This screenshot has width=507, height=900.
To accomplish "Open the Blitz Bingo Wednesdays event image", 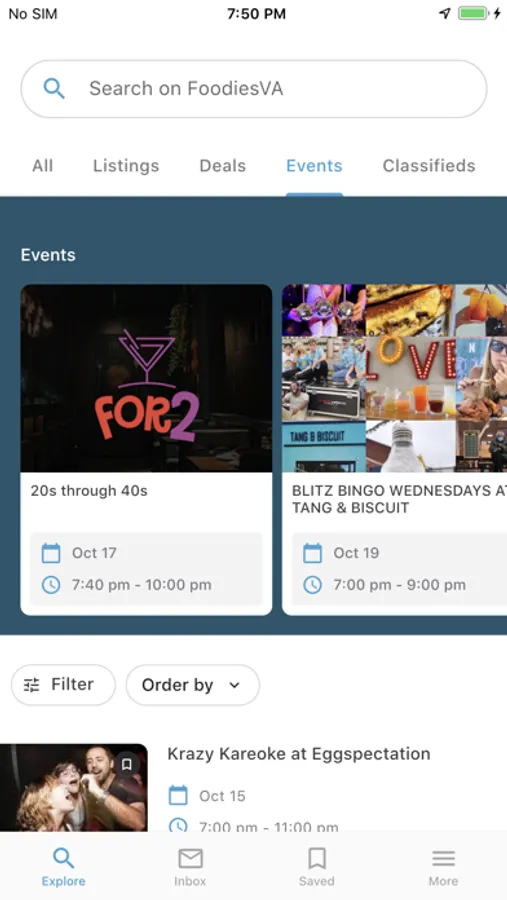I will (394, 378).
